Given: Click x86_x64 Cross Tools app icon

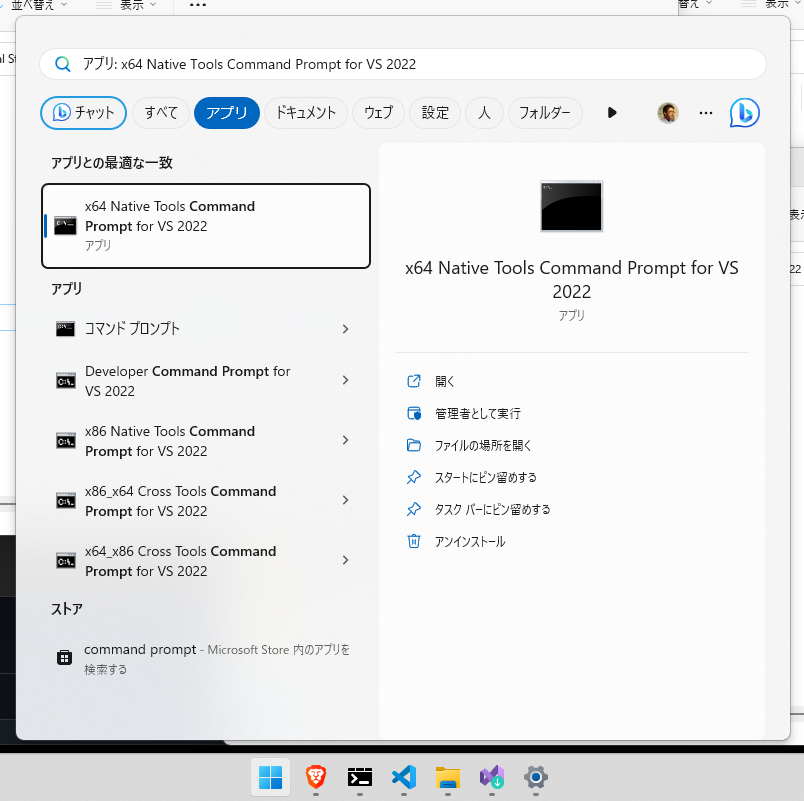Looking at the screenshot, I should pyautogui.click(x=66, y=501).
